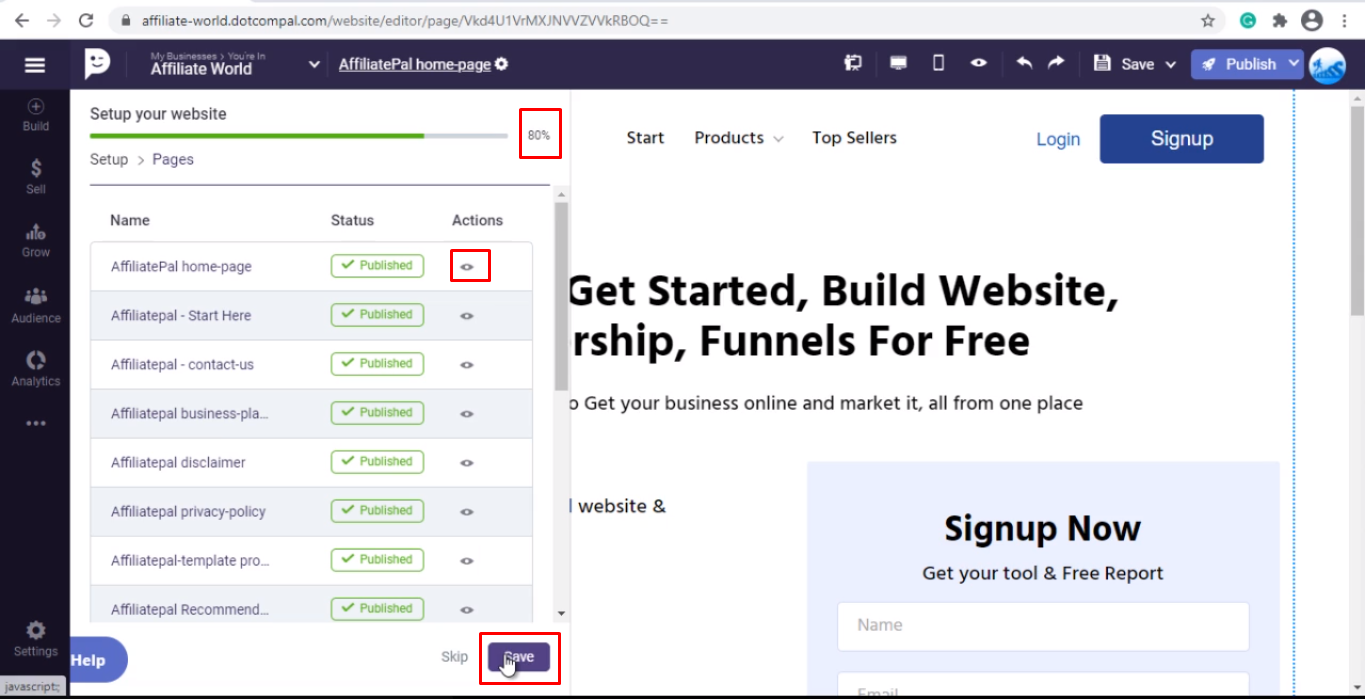Image resolution: width=1365 pixels, height=699 pixels.
Task: Undo the last change
Action: coord(1024,63)
